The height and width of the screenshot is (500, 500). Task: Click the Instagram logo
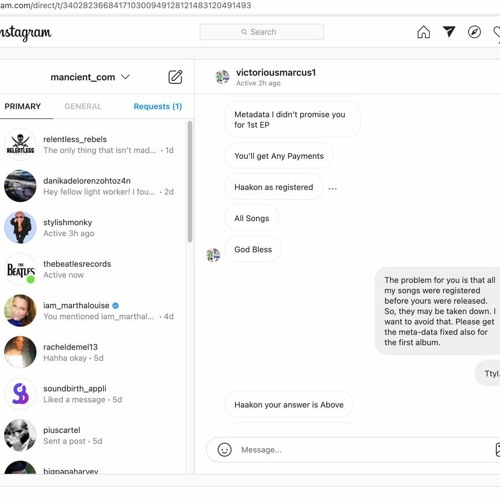(x=25, y=33)
